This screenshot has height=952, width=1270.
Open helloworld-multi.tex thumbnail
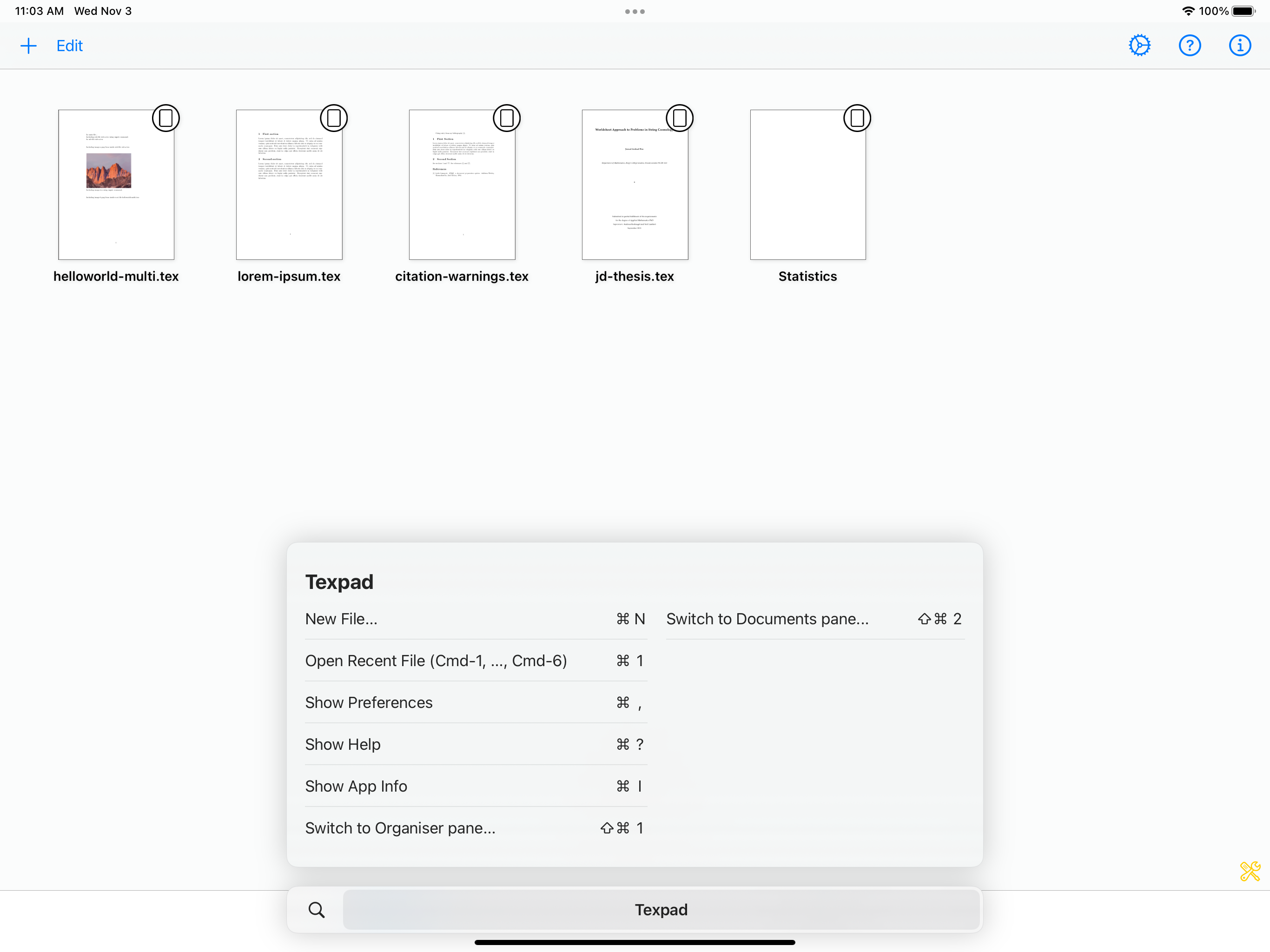(x=116, y=185)
